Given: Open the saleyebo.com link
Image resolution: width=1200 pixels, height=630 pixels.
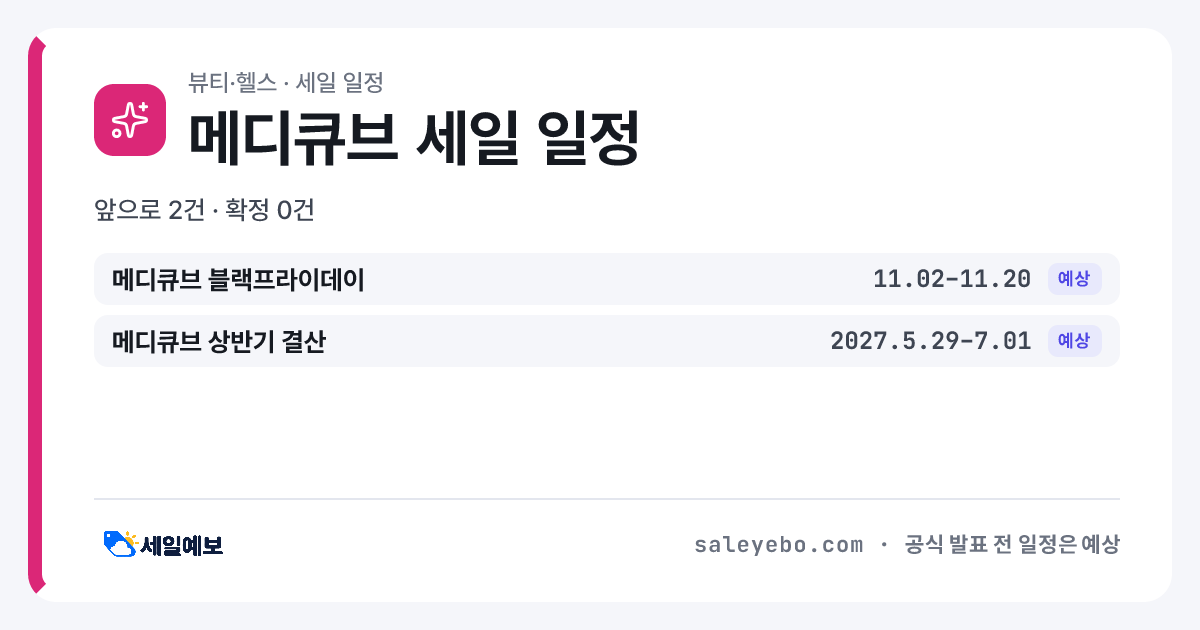Looking at the screenshot, I should [778, 545].
